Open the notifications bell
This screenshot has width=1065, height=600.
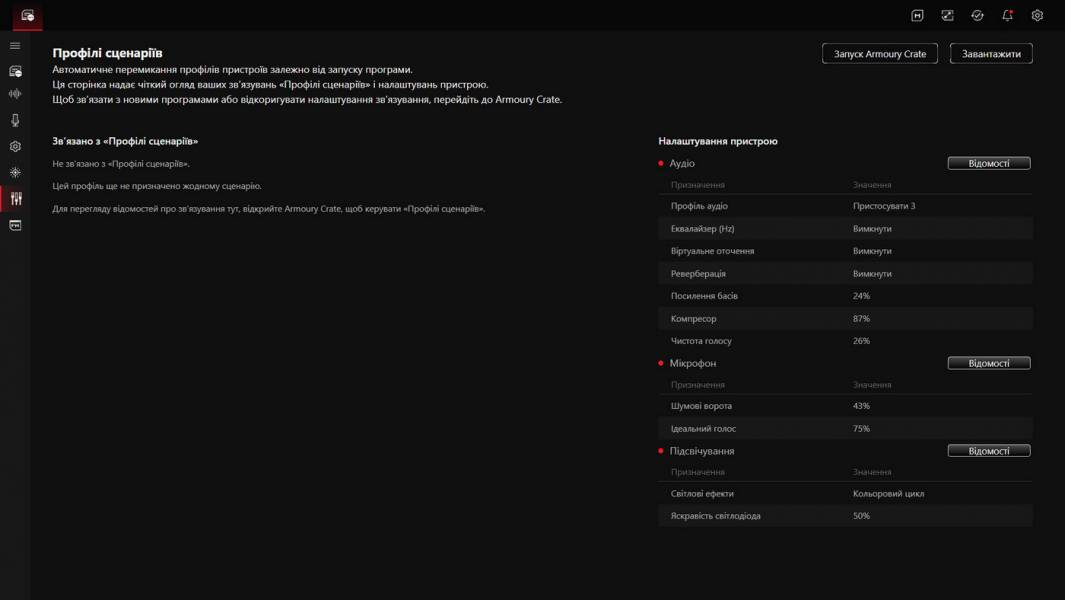pyautogui.click(x=1007, y=16)
